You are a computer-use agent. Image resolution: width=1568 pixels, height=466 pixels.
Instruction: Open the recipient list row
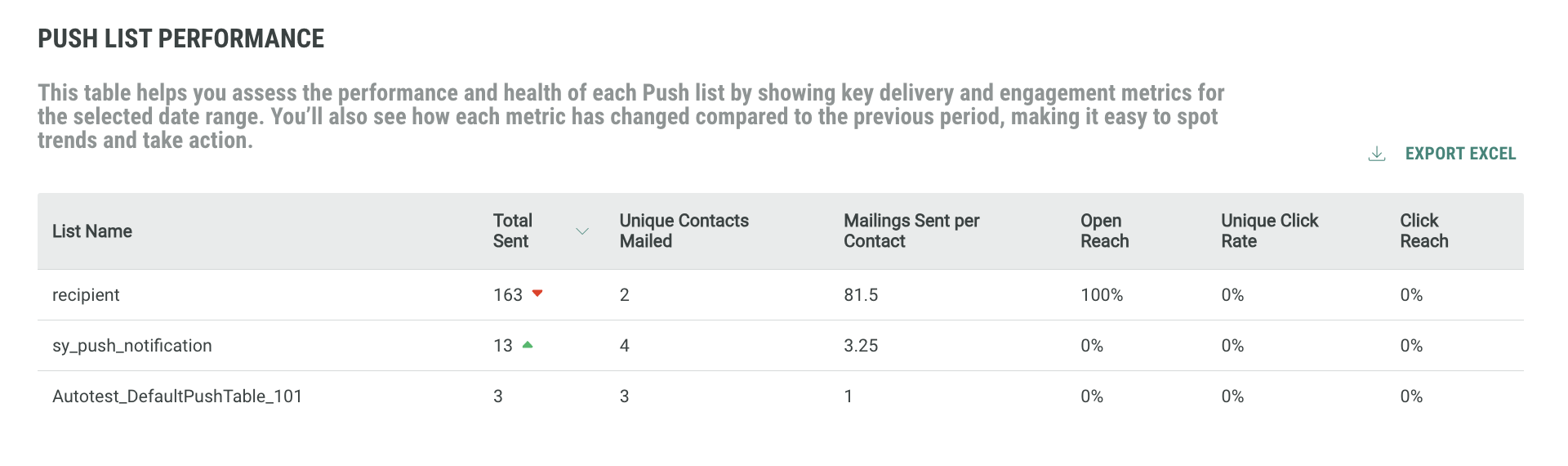point(86,295)
